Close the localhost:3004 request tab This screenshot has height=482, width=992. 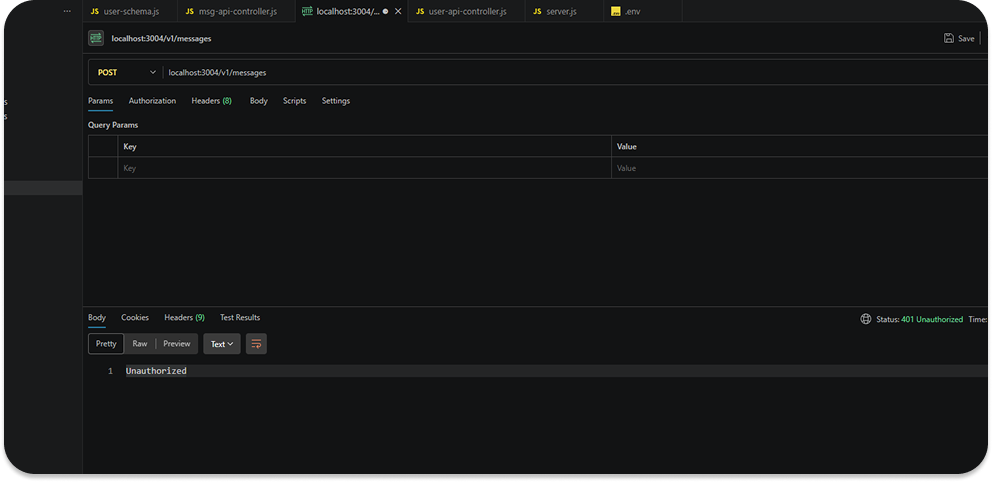coord(398,11)
